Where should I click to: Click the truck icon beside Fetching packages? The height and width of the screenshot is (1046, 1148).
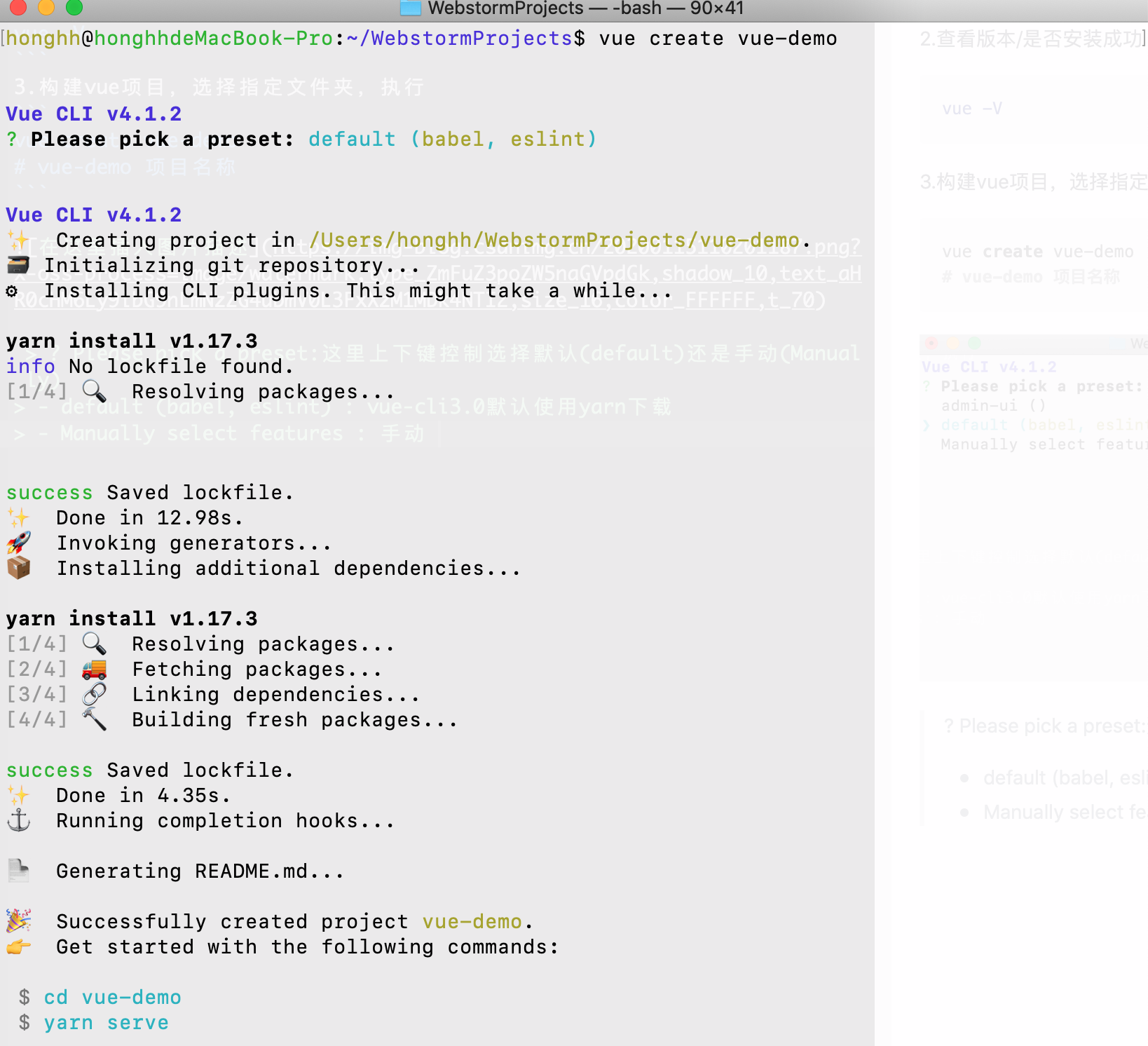(94, 670)
